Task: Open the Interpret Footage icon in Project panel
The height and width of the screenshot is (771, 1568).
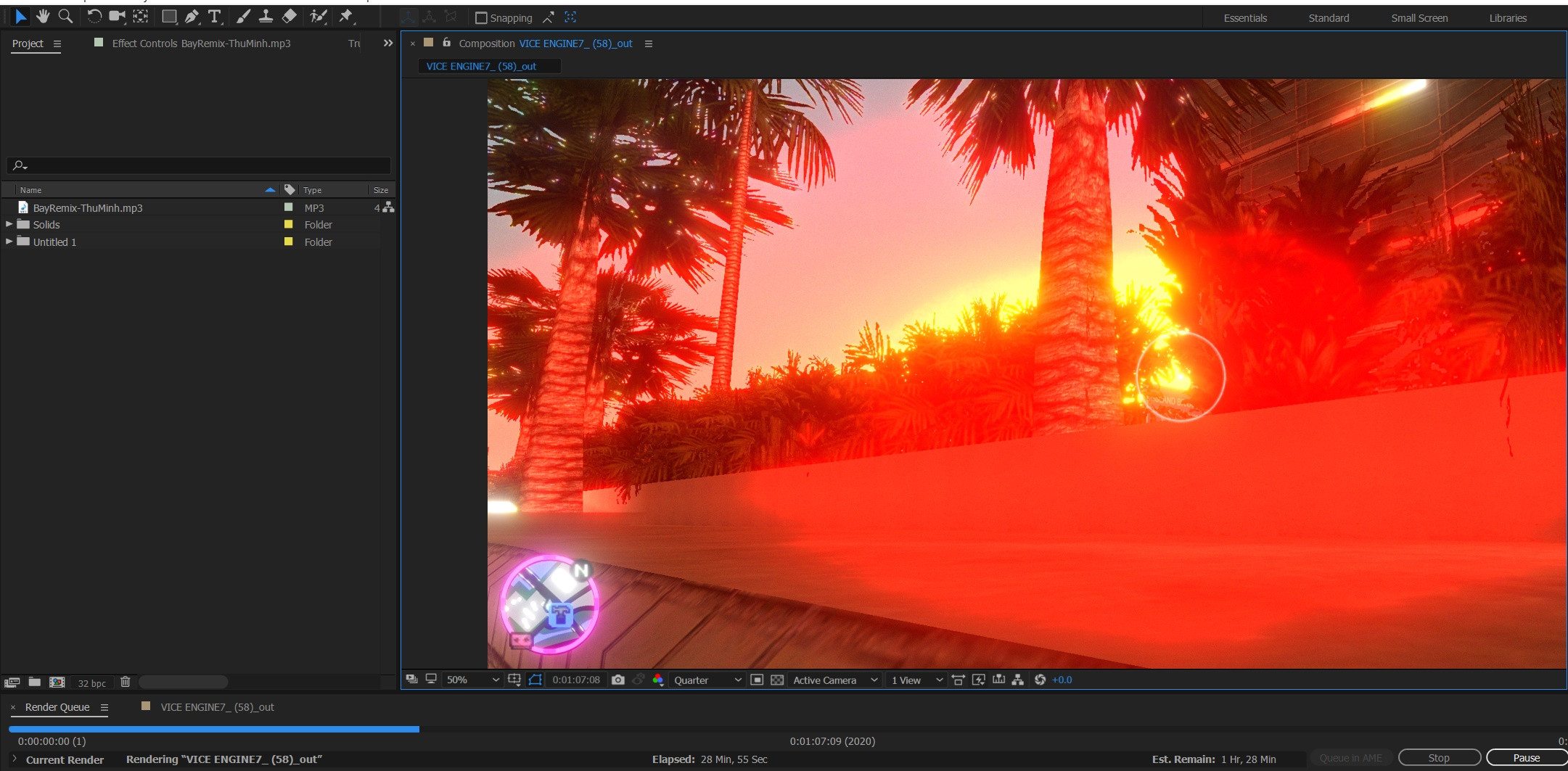Action: point(12,683)
